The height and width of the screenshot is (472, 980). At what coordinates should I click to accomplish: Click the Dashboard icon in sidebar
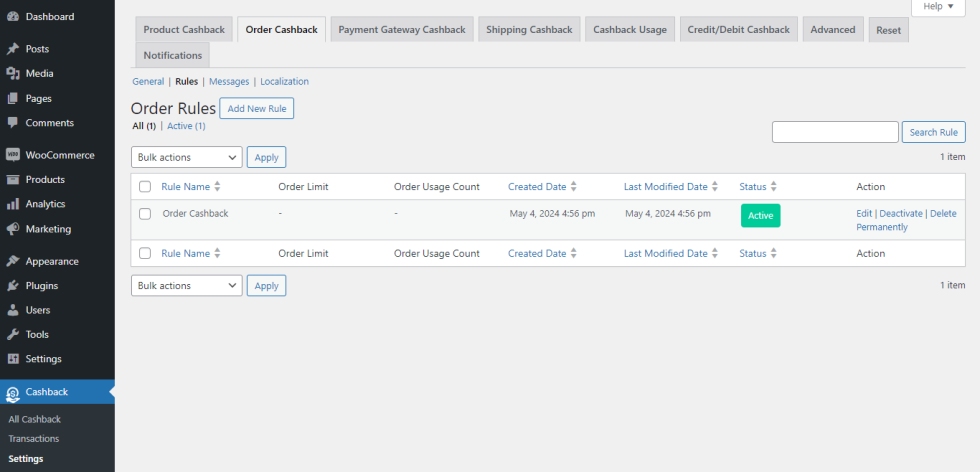[13, 17]
